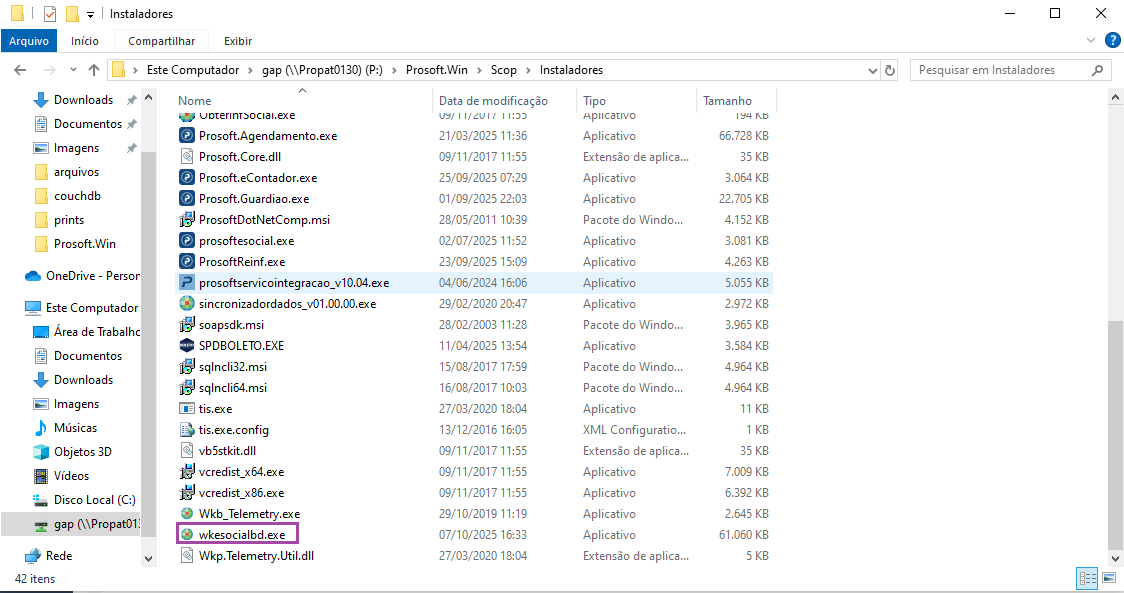The image size is (1124, 593).
Task: Switch to details view layout toggle
Action: pos(1087,578)
